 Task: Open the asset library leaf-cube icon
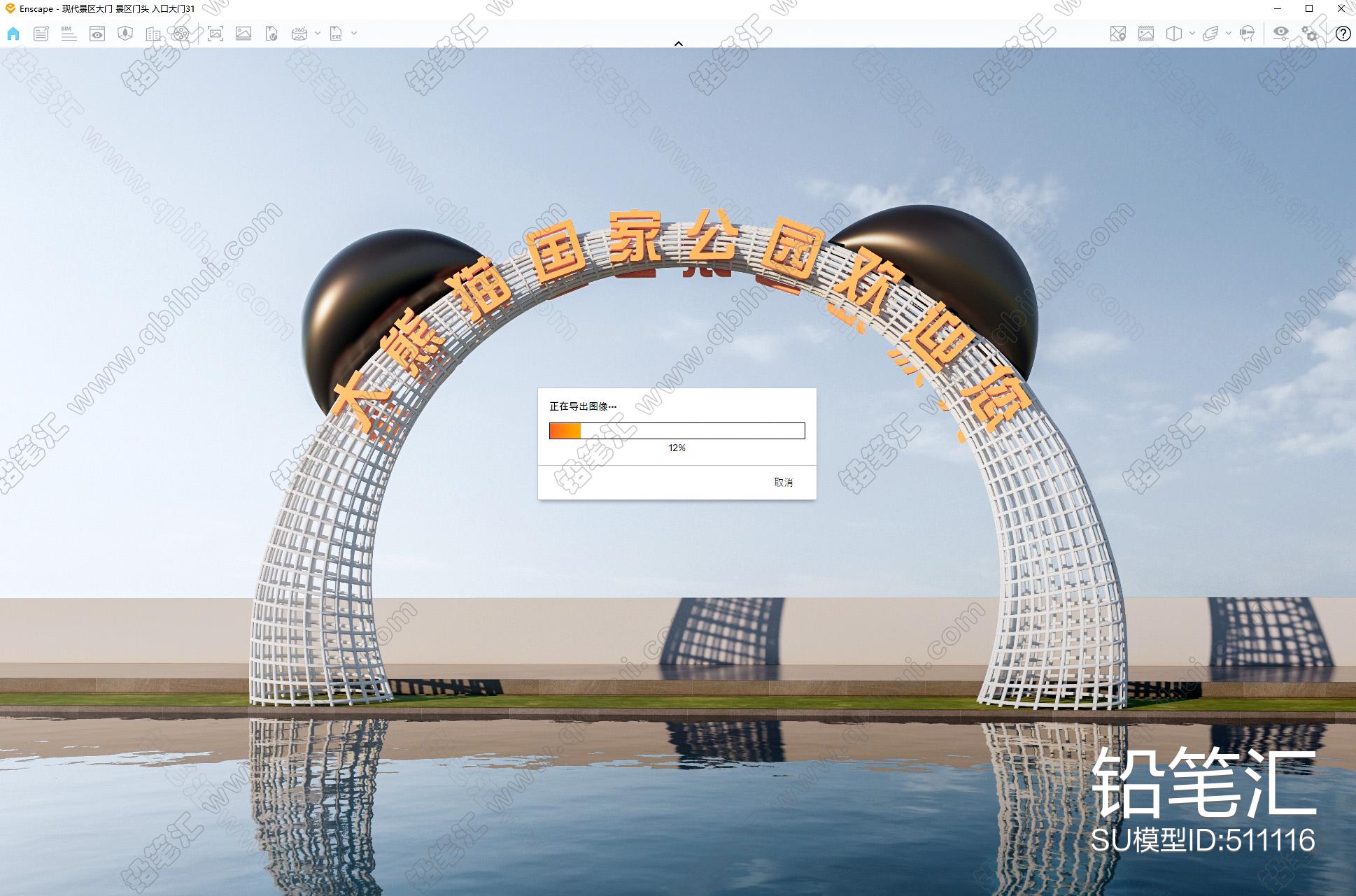pyautogui.click(x=125, y=34)
